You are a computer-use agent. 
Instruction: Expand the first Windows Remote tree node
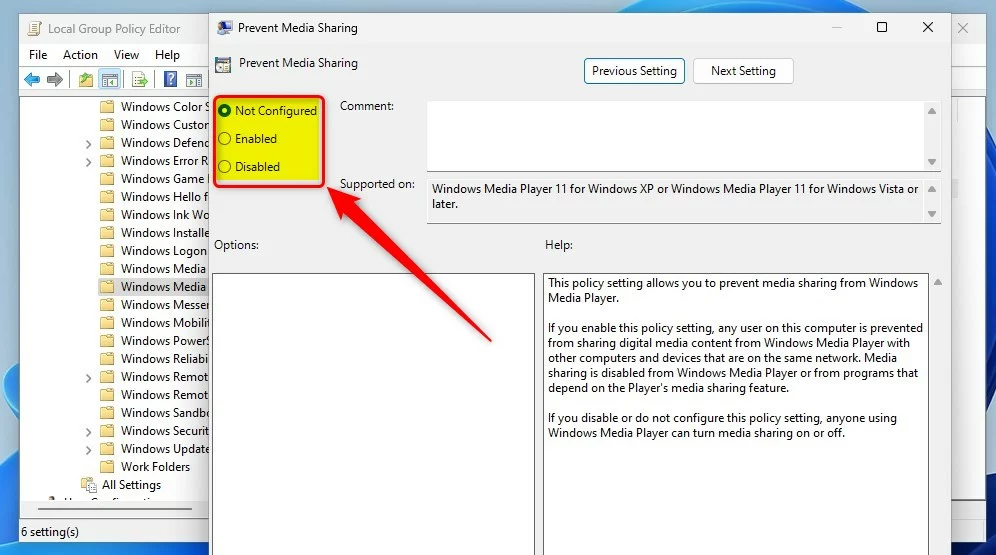click(x=88, y=377)
